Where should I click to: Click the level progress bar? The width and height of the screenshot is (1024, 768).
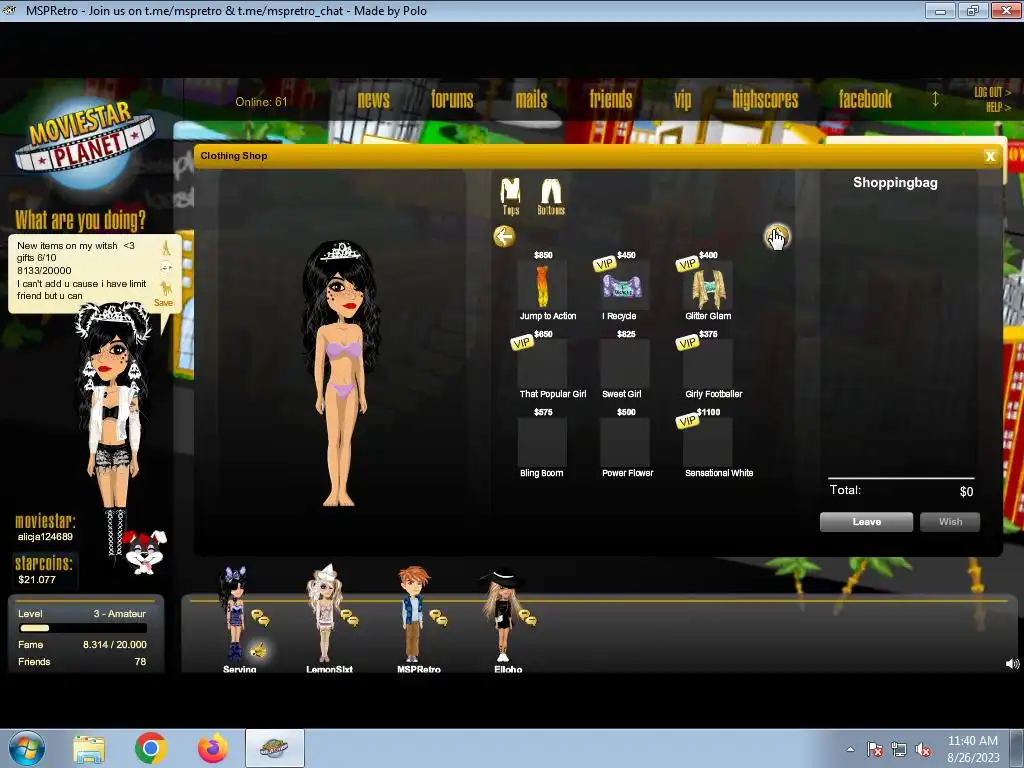point(83,628)
